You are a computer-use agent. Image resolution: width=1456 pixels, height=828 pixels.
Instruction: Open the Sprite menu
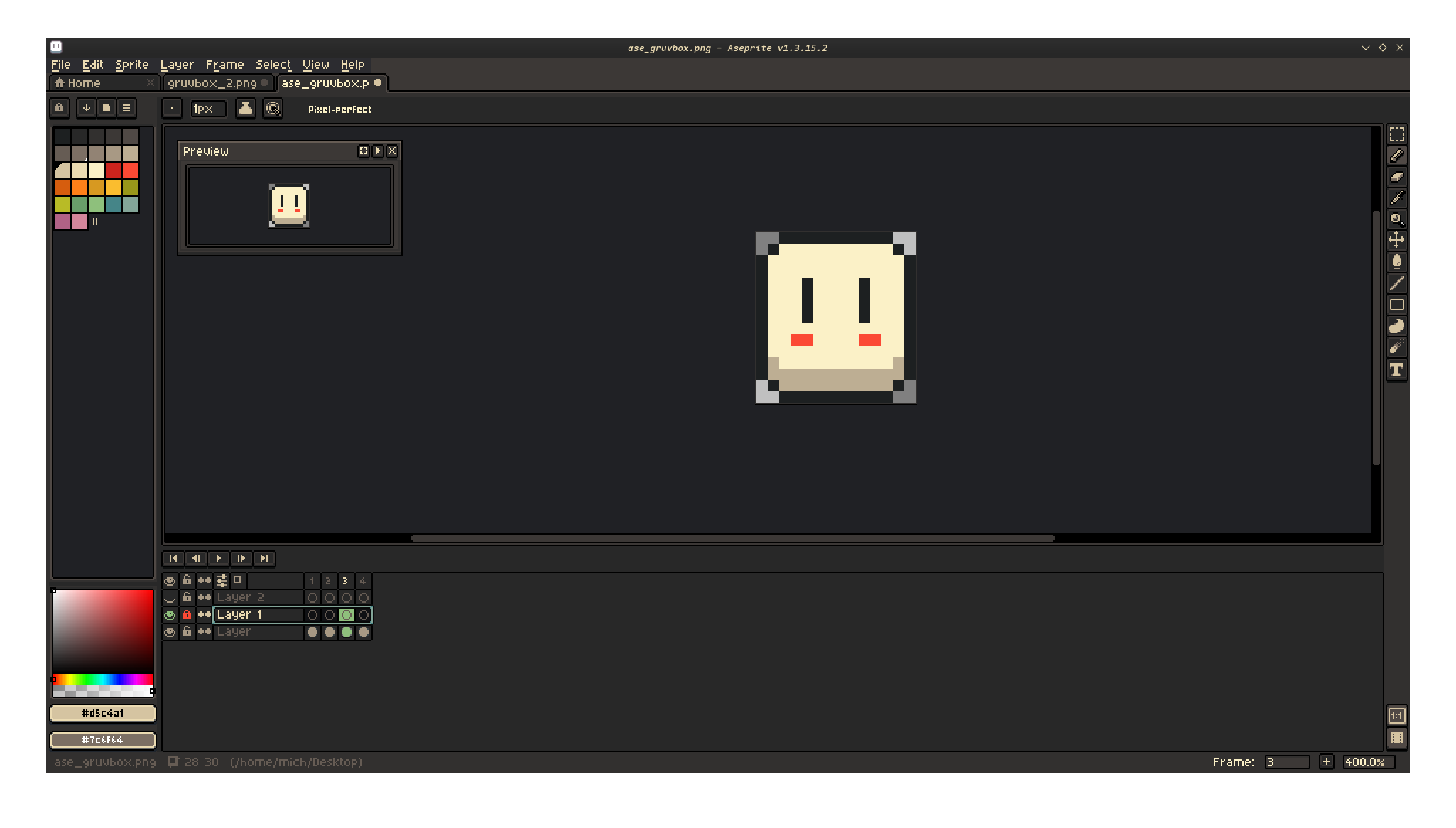131,65
